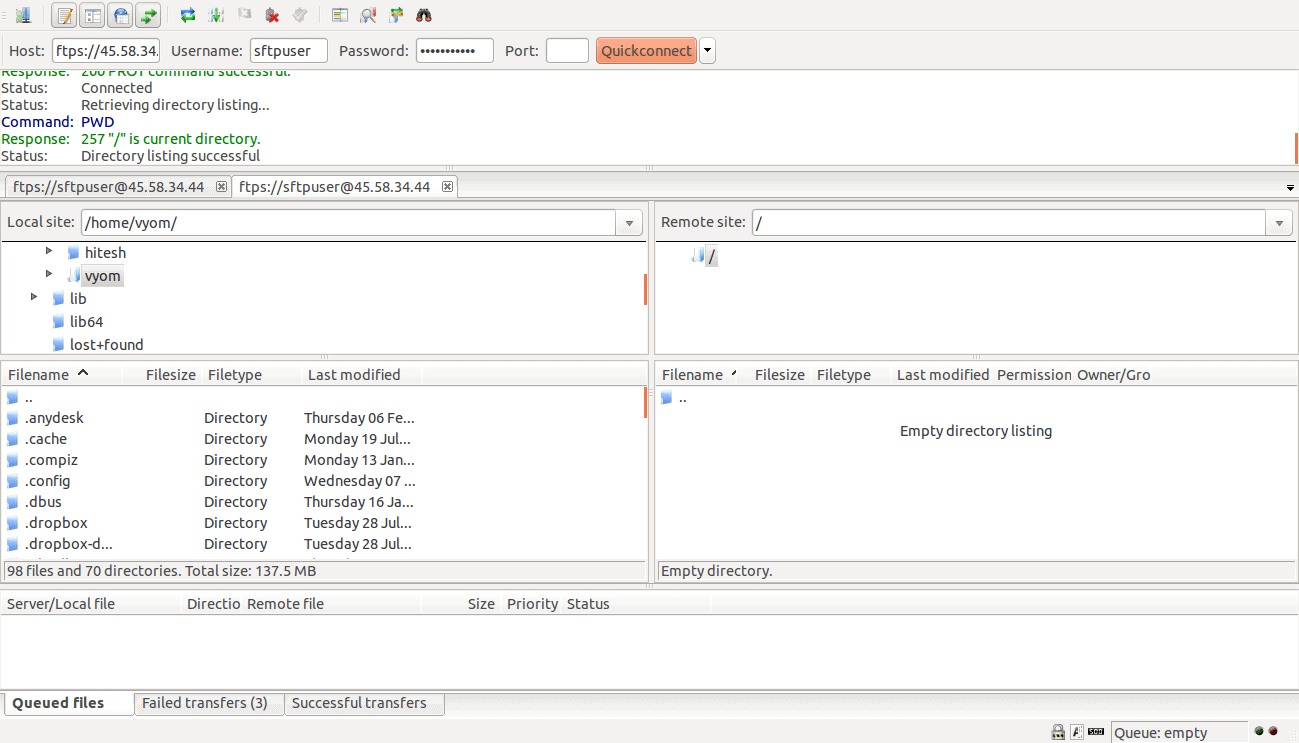Focus the Password field
Viewport: 1299px width, 743px height.
455,51
